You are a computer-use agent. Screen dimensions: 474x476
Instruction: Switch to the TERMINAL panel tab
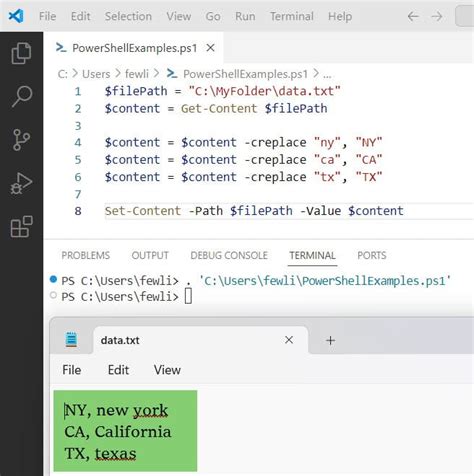pos(312,255)
